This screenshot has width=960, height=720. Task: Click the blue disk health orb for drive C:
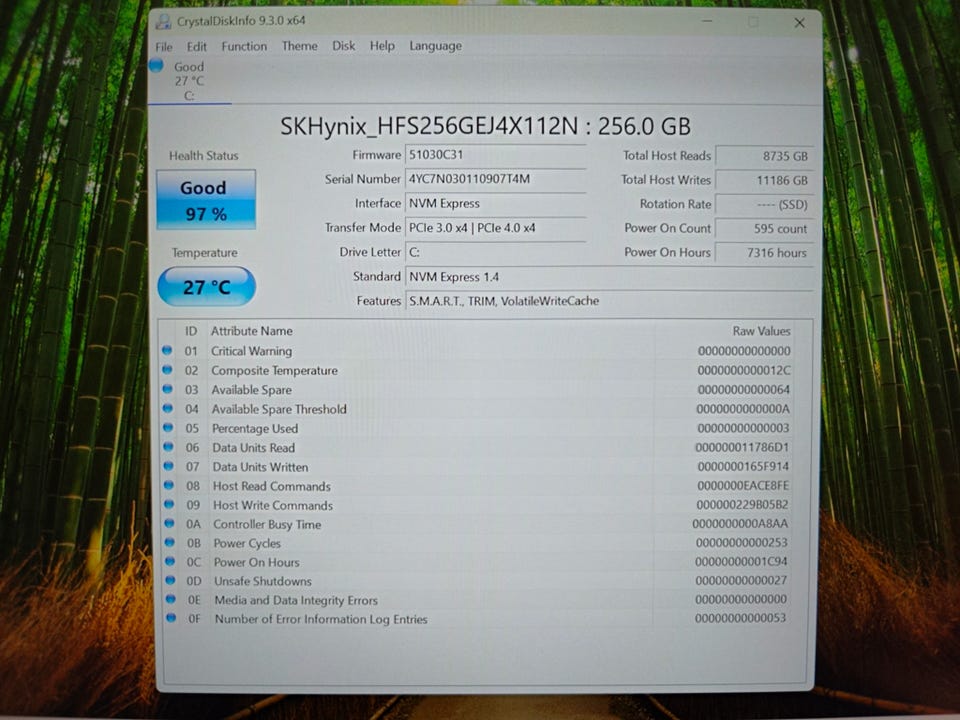point(156,66)
